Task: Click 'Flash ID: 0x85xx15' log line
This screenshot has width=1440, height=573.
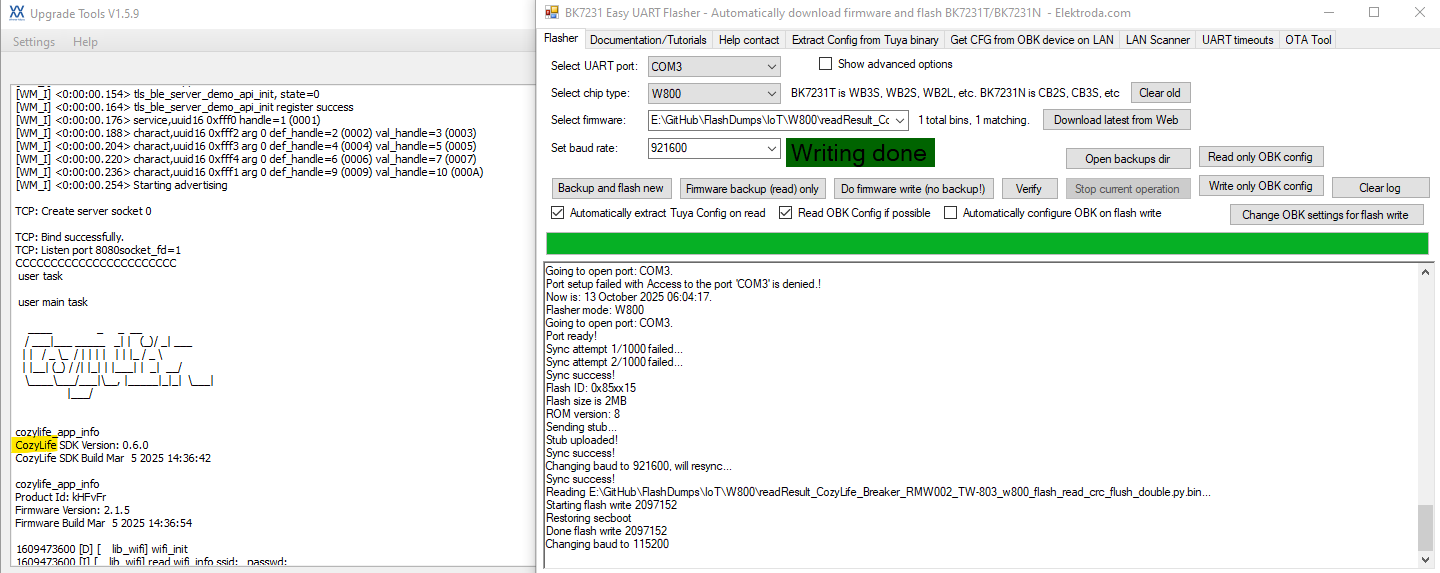Action: pos(590,388)
